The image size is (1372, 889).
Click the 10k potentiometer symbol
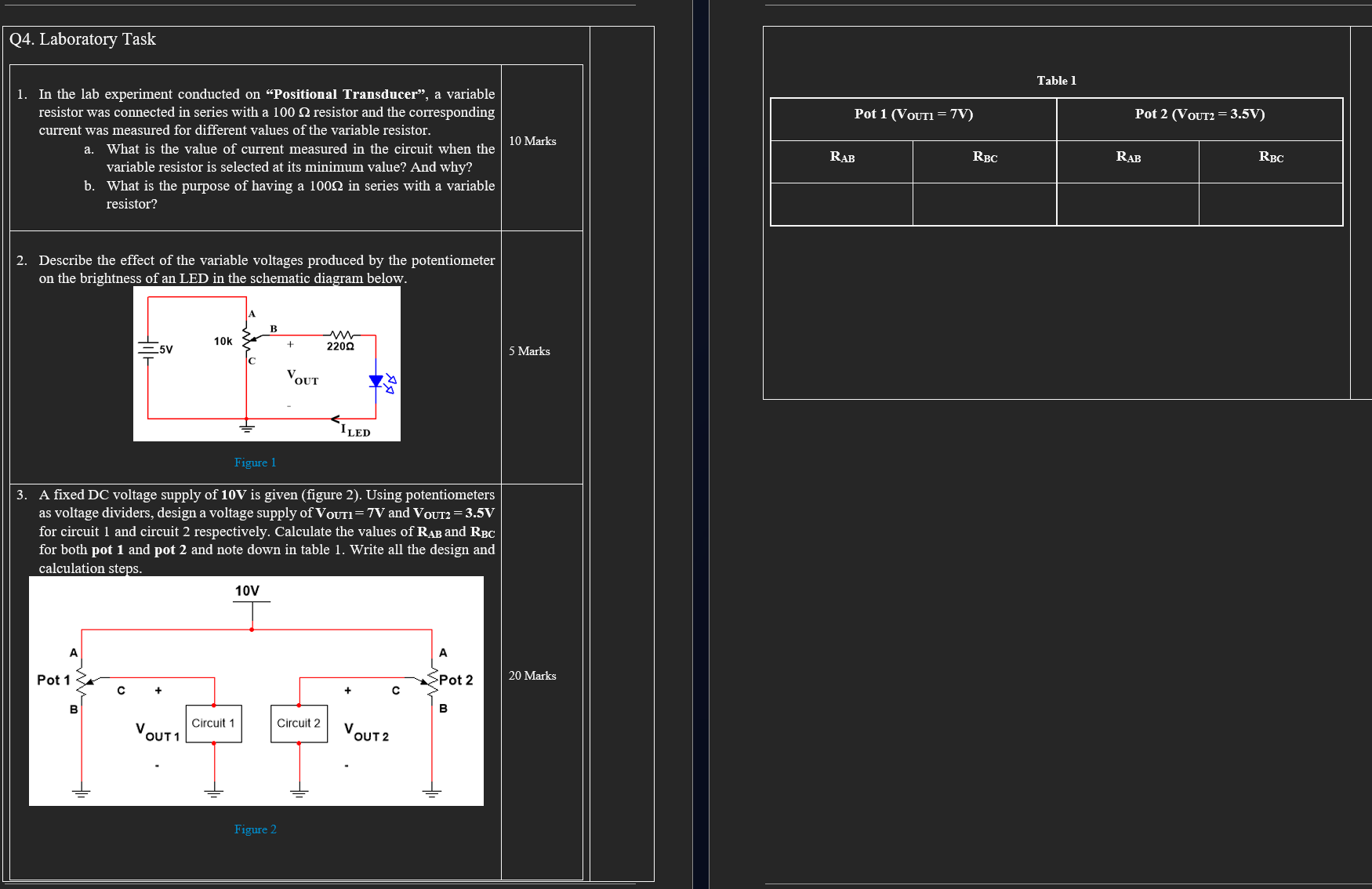(x=248, y=340)
